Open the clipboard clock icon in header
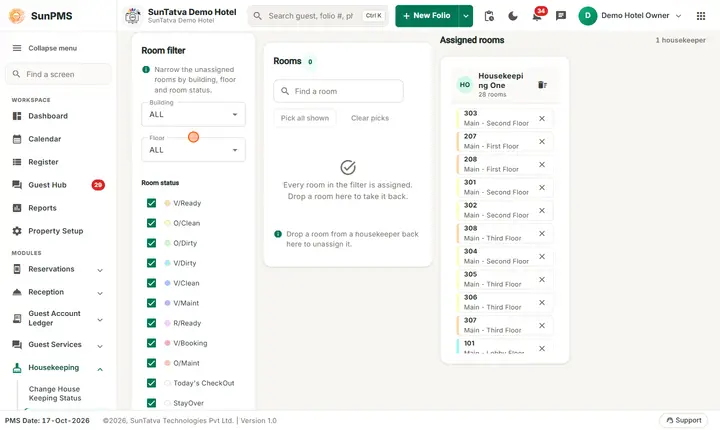The image size is (720, 430). click(x=489, y=16)
